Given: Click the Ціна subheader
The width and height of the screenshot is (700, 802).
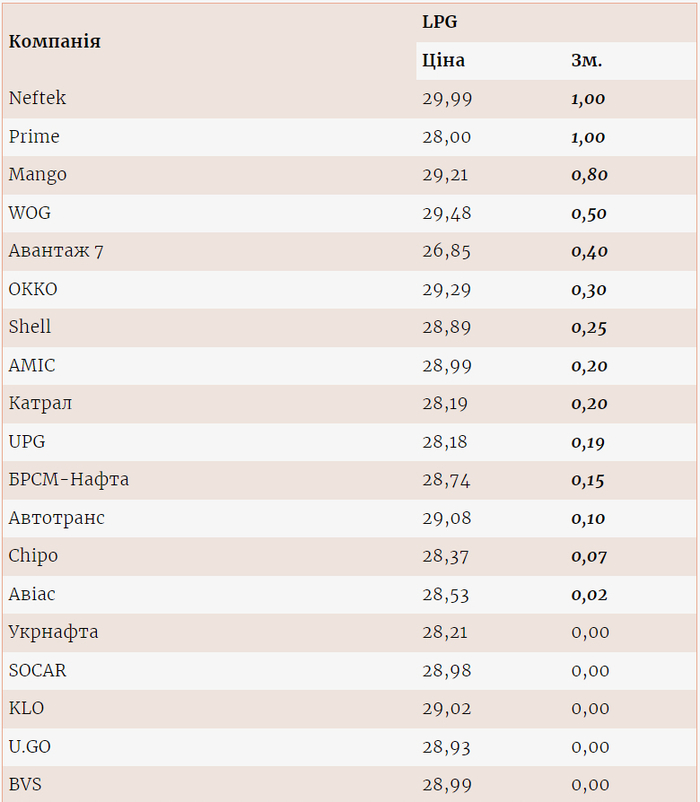Looking at the screenshot, I should (x=443, y=61).
